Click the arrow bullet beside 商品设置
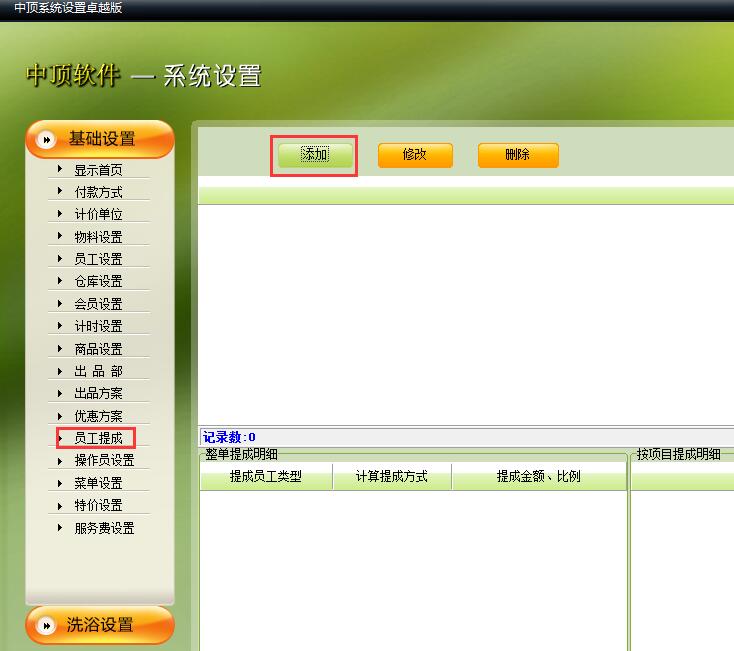The width and height of the screenshot is (734, 651). coord(60,348)
